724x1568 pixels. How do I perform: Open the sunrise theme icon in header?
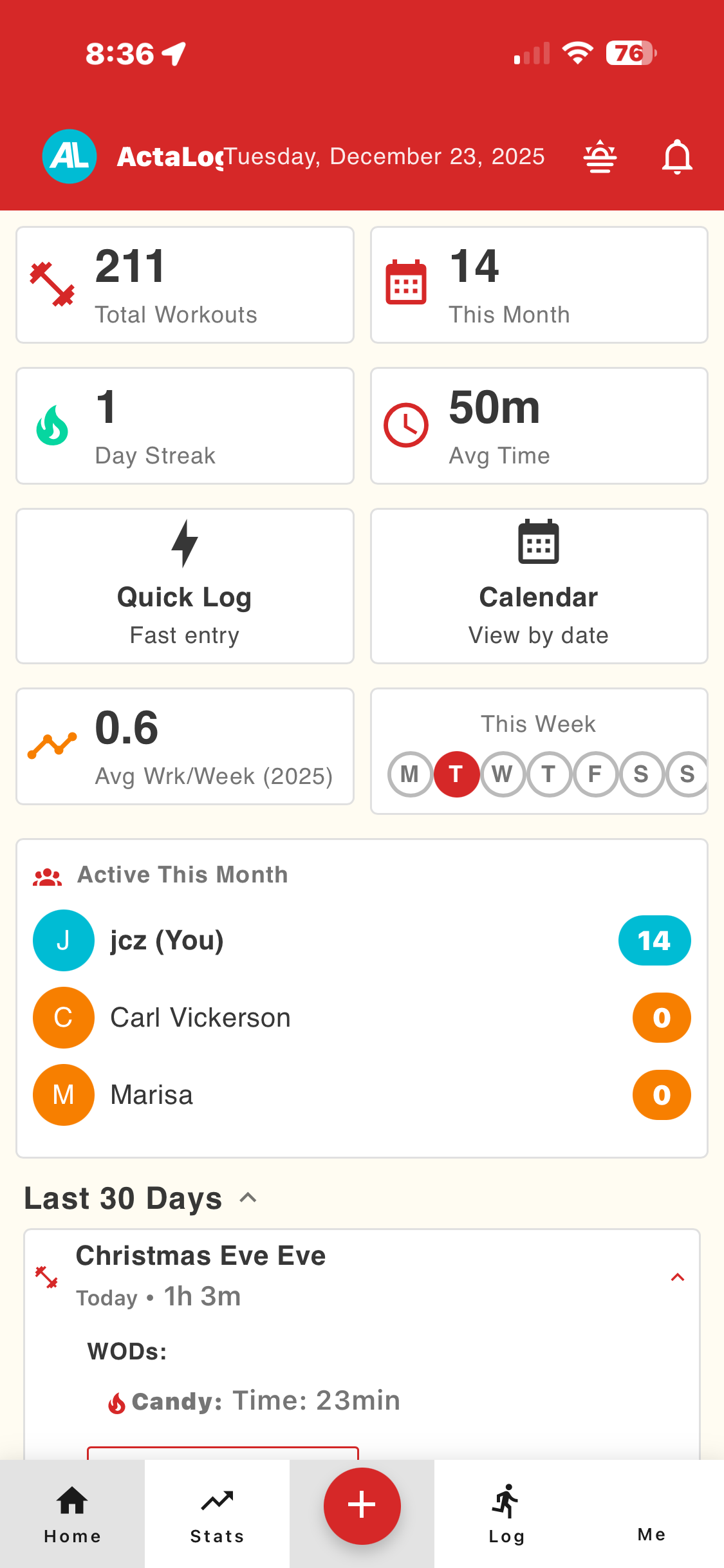pos(600,156)
